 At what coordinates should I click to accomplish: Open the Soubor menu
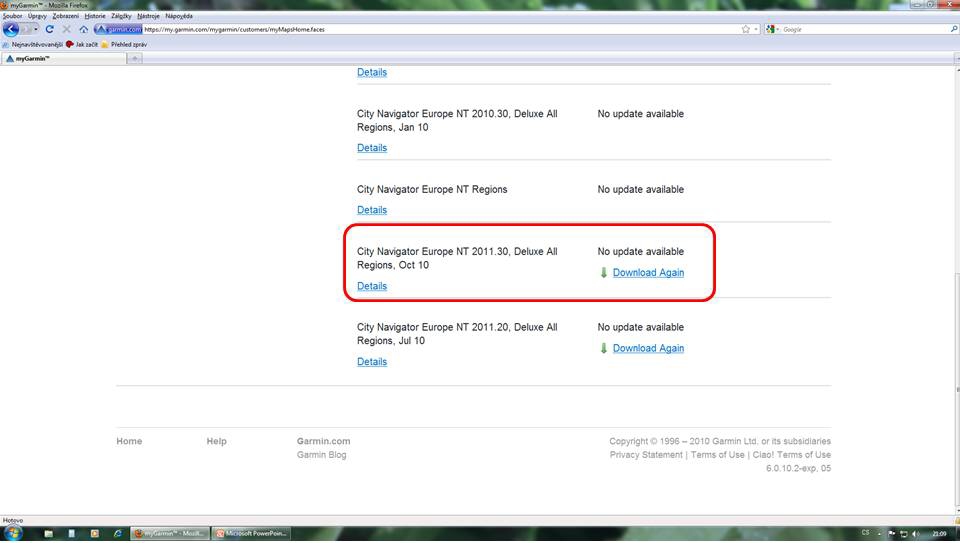tap(13, 16)
